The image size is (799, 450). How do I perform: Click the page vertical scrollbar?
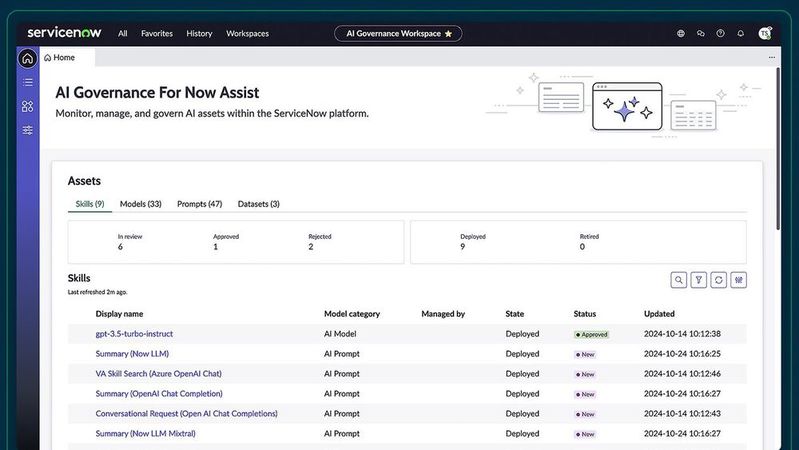tap(778, 149)
